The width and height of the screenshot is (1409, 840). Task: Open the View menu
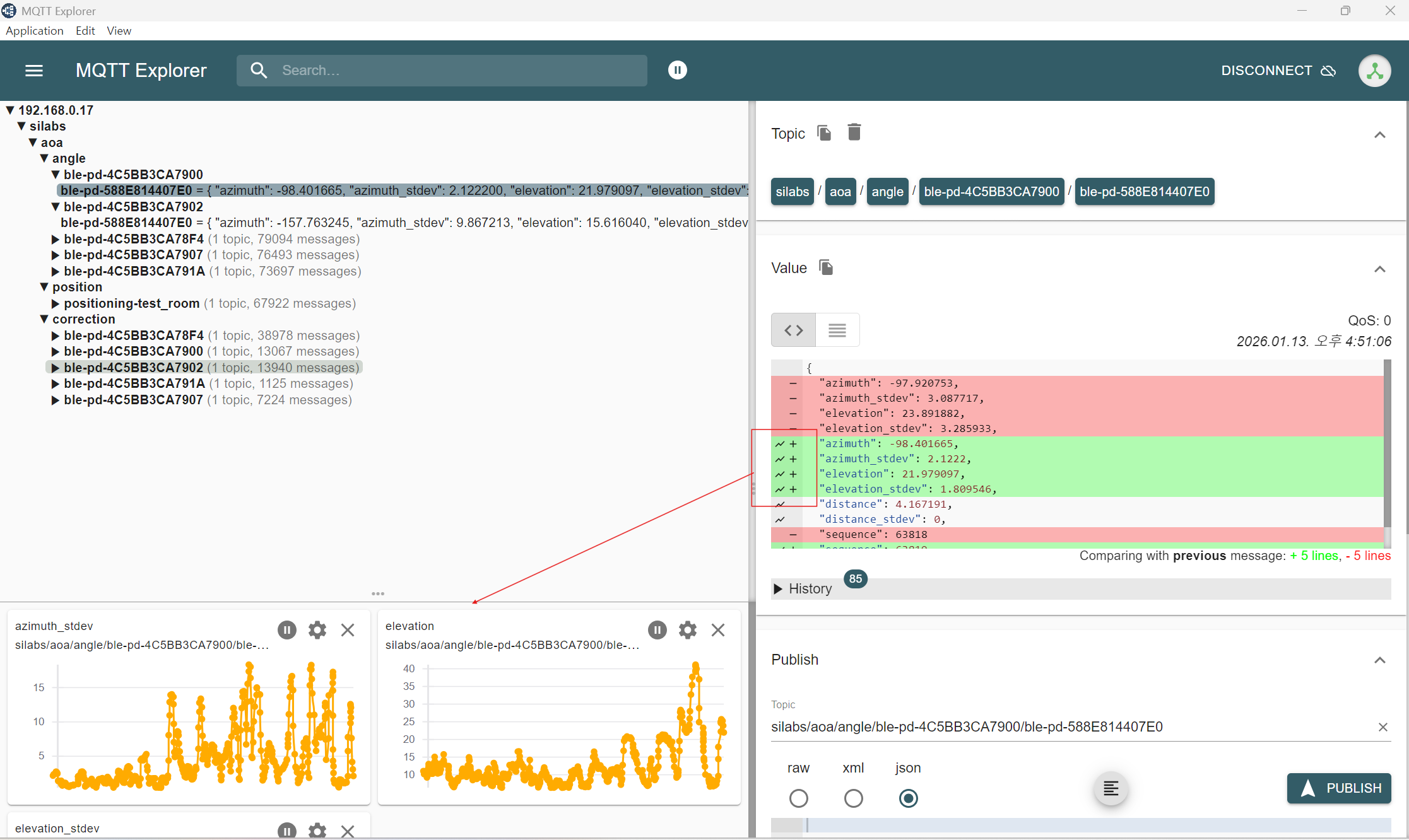pos(119,31)
